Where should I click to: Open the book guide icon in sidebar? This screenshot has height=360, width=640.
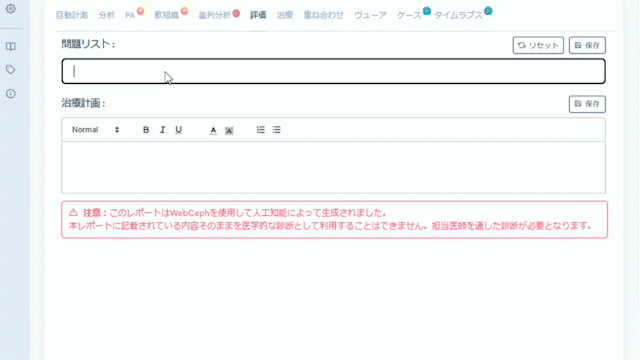pyautogui.click(x=11, y=46)
